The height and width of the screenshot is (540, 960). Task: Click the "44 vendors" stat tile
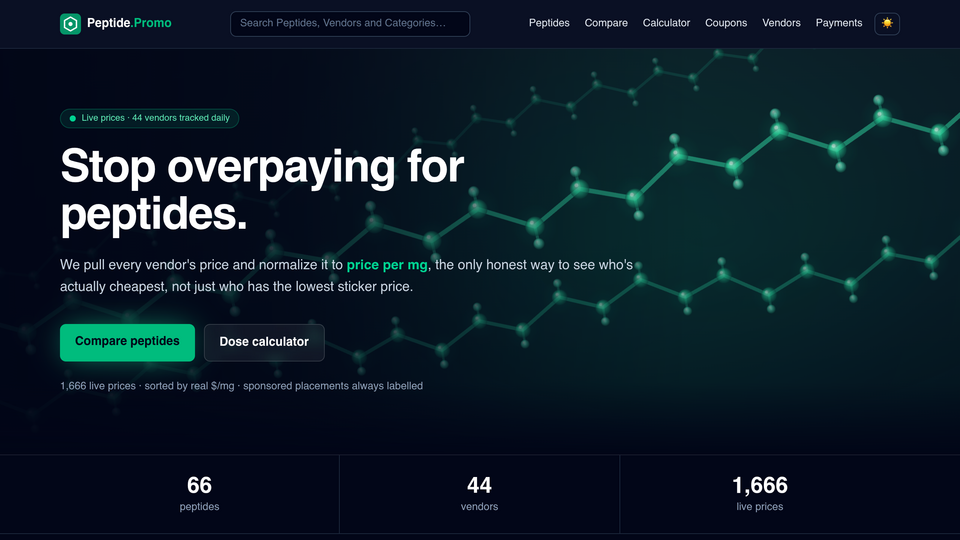point(479,494)
